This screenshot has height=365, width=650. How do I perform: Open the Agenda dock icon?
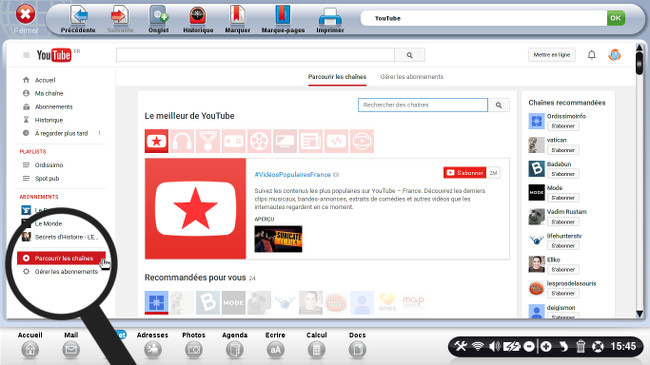[235, 350]
